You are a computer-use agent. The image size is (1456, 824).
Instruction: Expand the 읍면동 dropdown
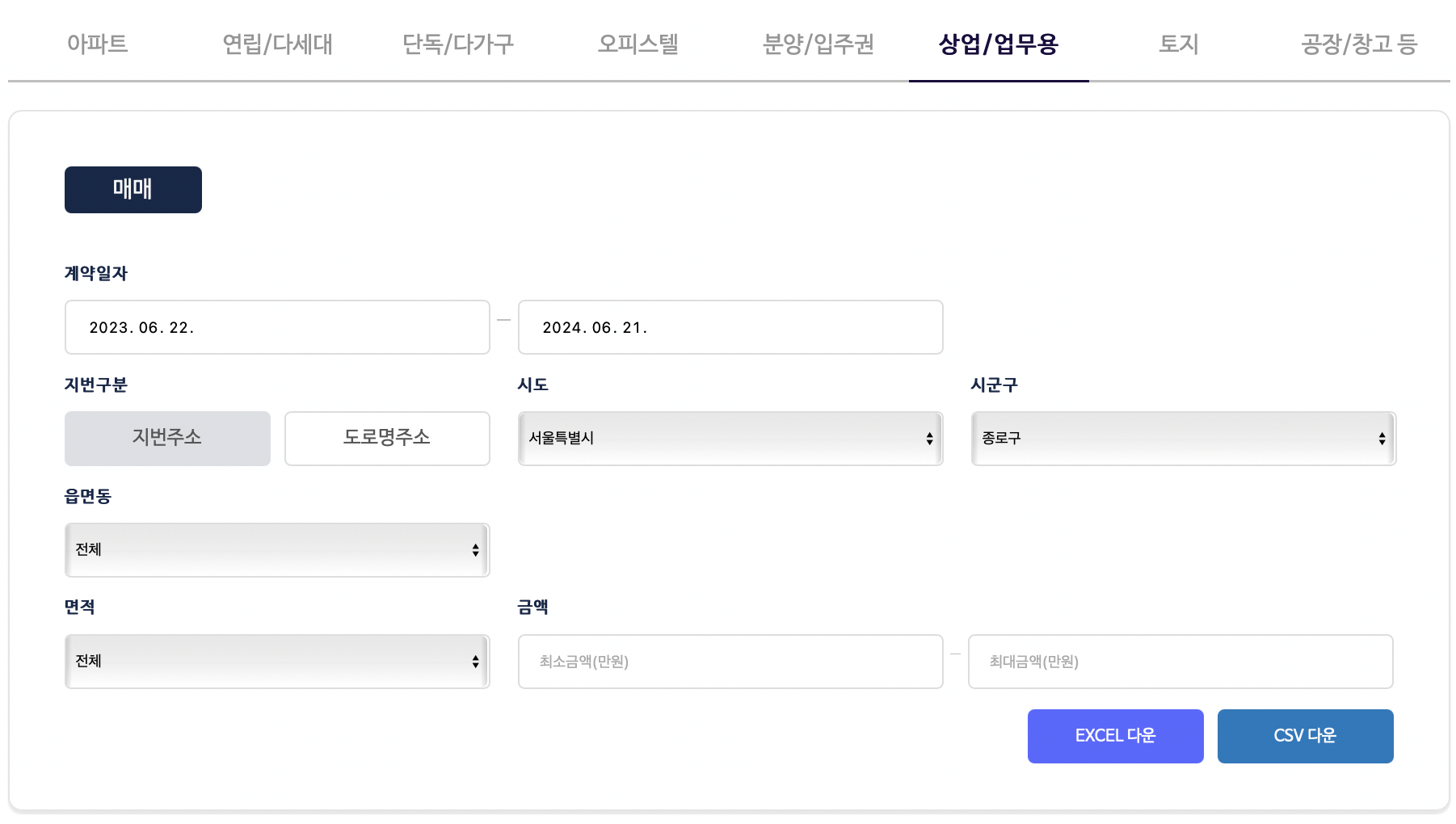(276, 549)
